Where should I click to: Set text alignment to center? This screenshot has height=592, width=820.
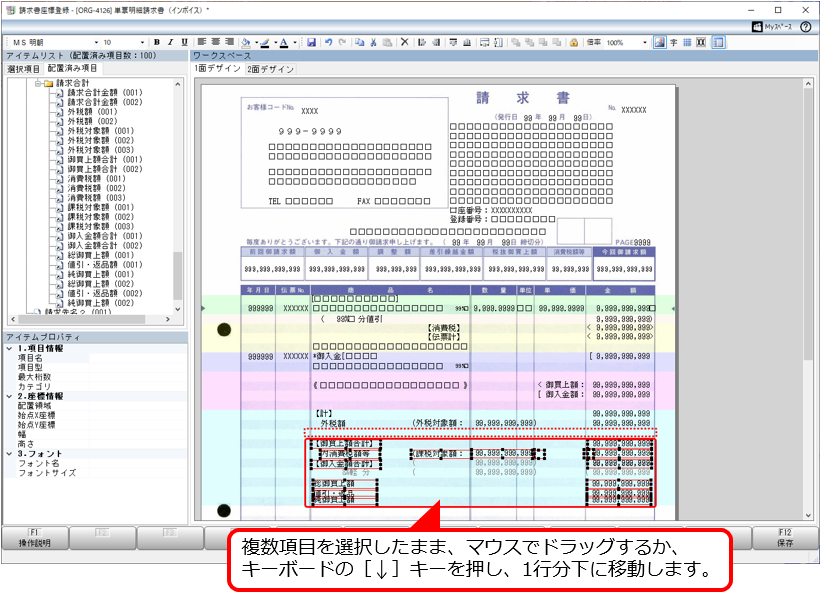(x=215, y=42)
